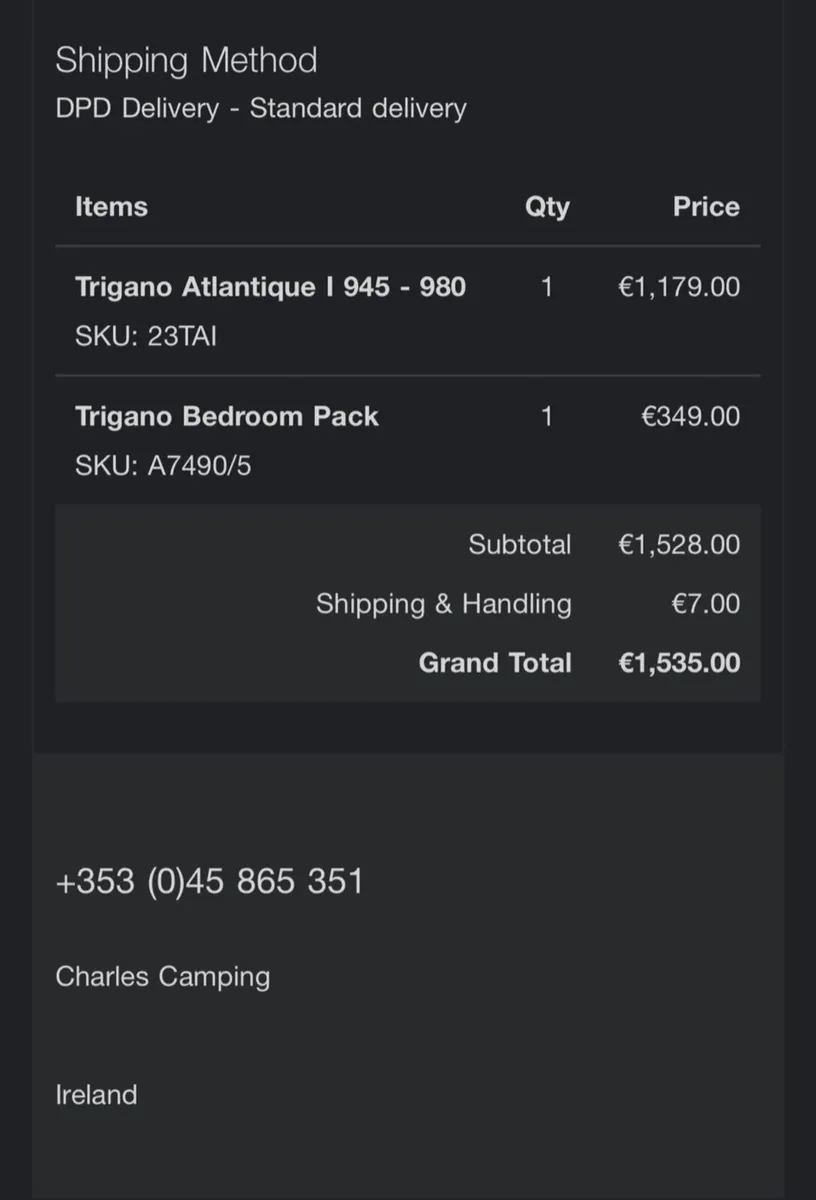
Task: Click the Items column header
Action: point(111,207)
